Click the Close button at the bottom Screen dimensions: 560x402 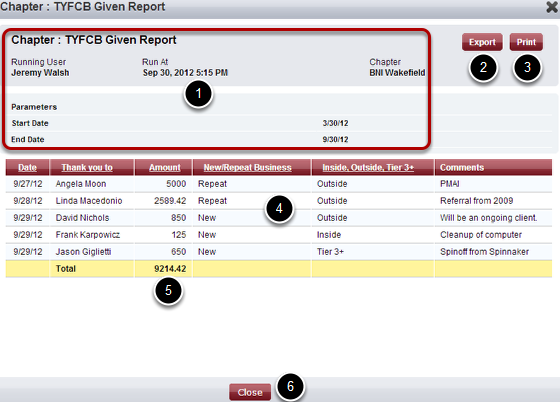(250, 392)
